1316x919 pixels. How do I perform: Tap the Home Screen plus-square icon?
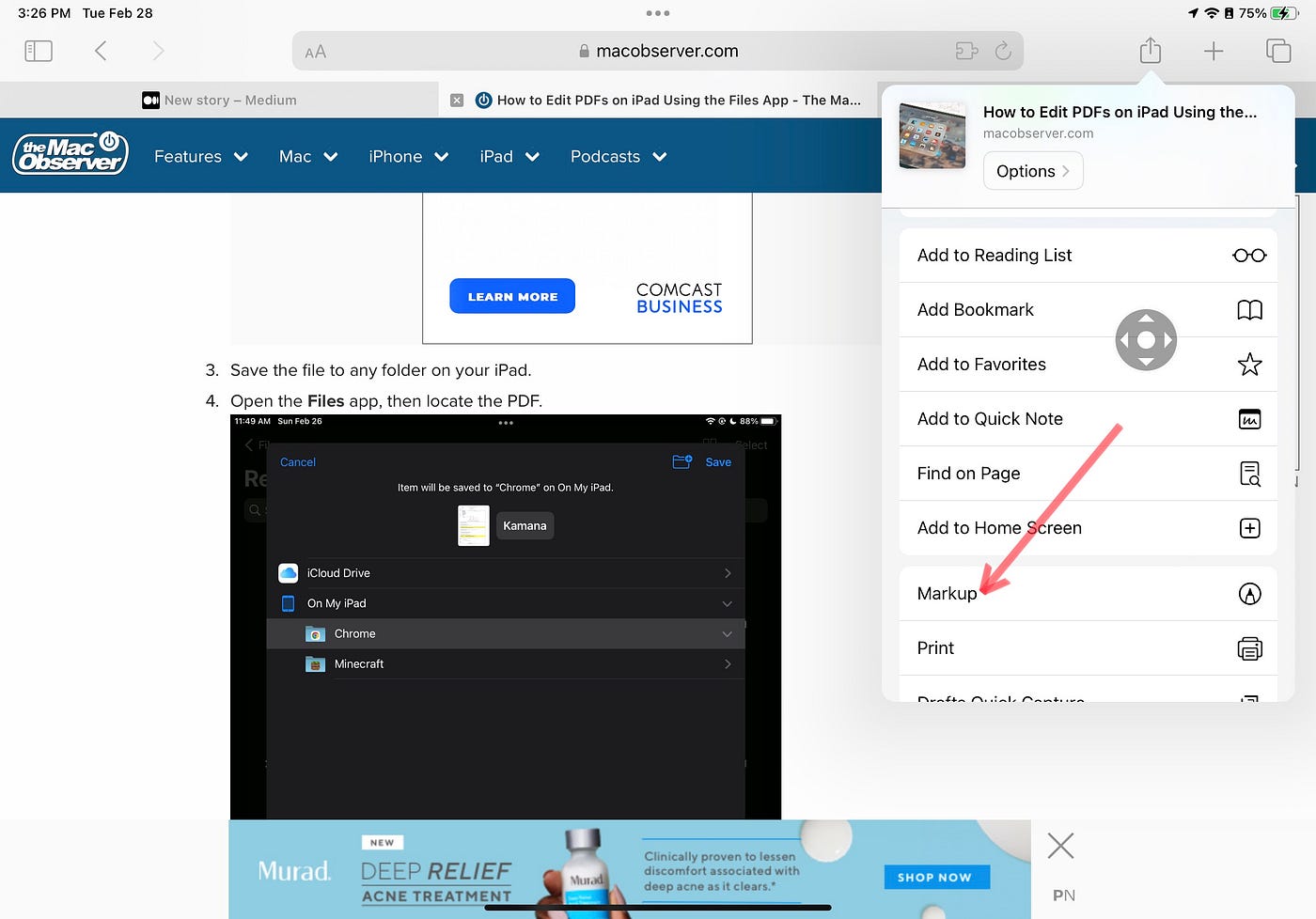pos(1249,528)
